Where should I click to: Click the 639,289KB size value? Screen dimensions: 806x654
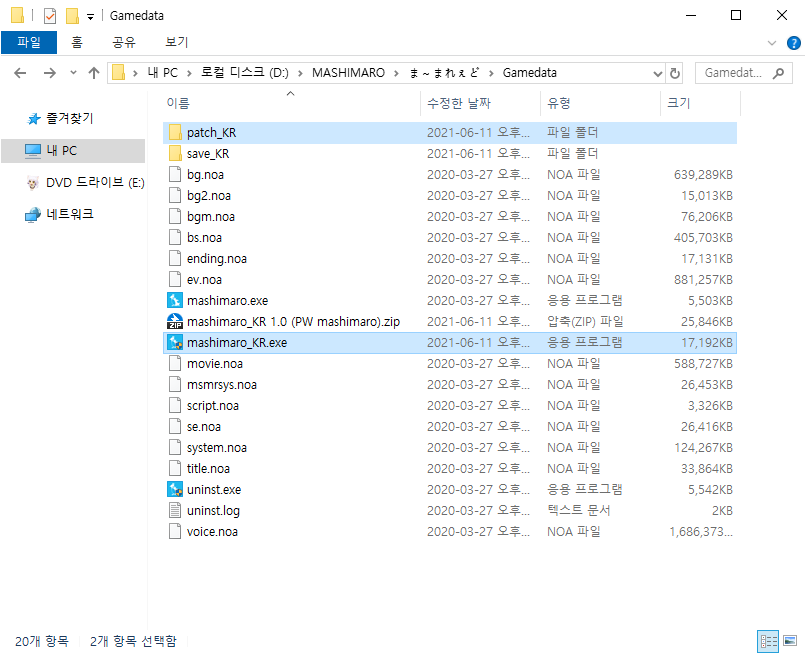[x=703, y=175]
